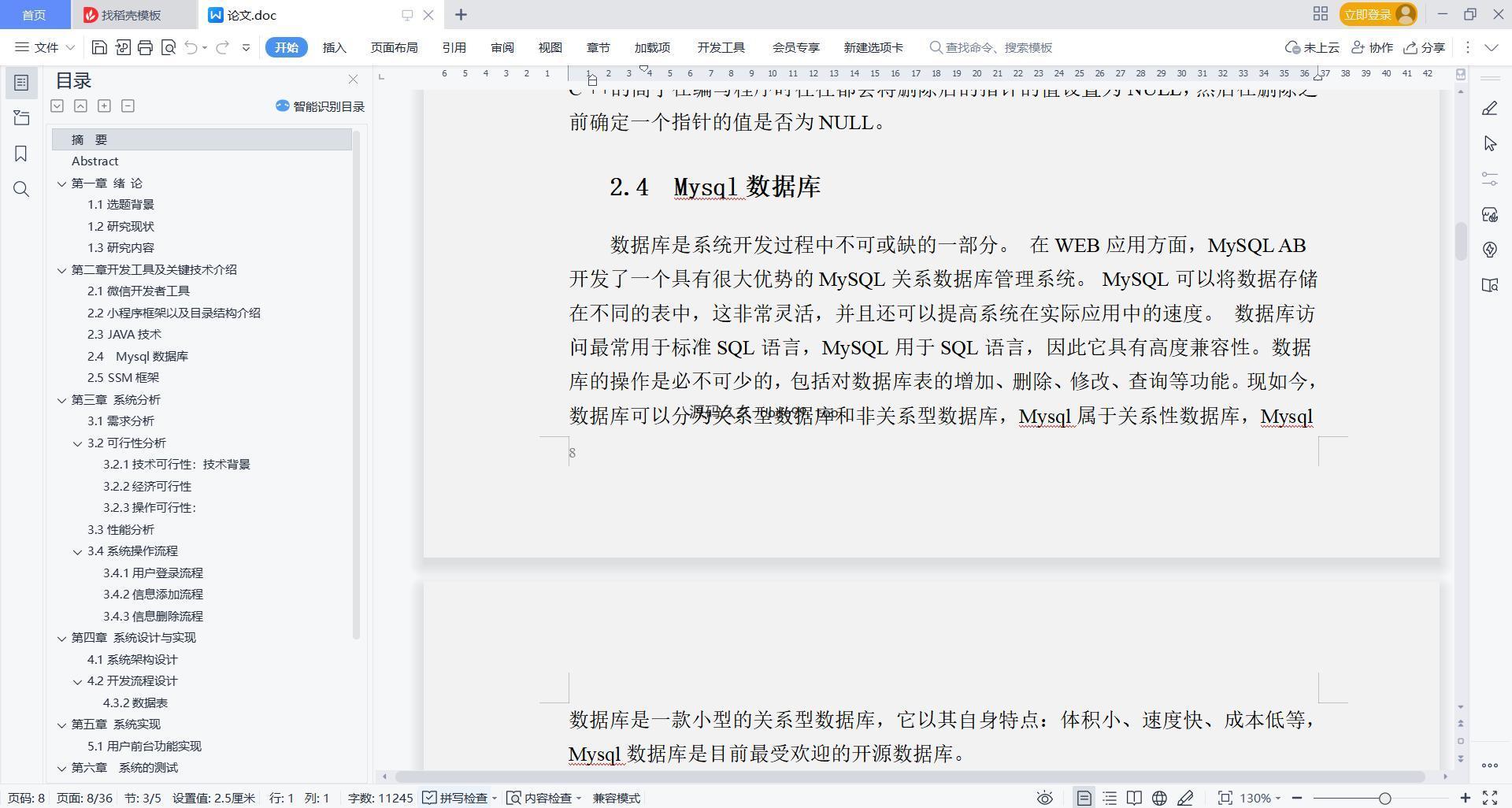
Task: Click the zoom slider handle
Action: click(1384, 798)
